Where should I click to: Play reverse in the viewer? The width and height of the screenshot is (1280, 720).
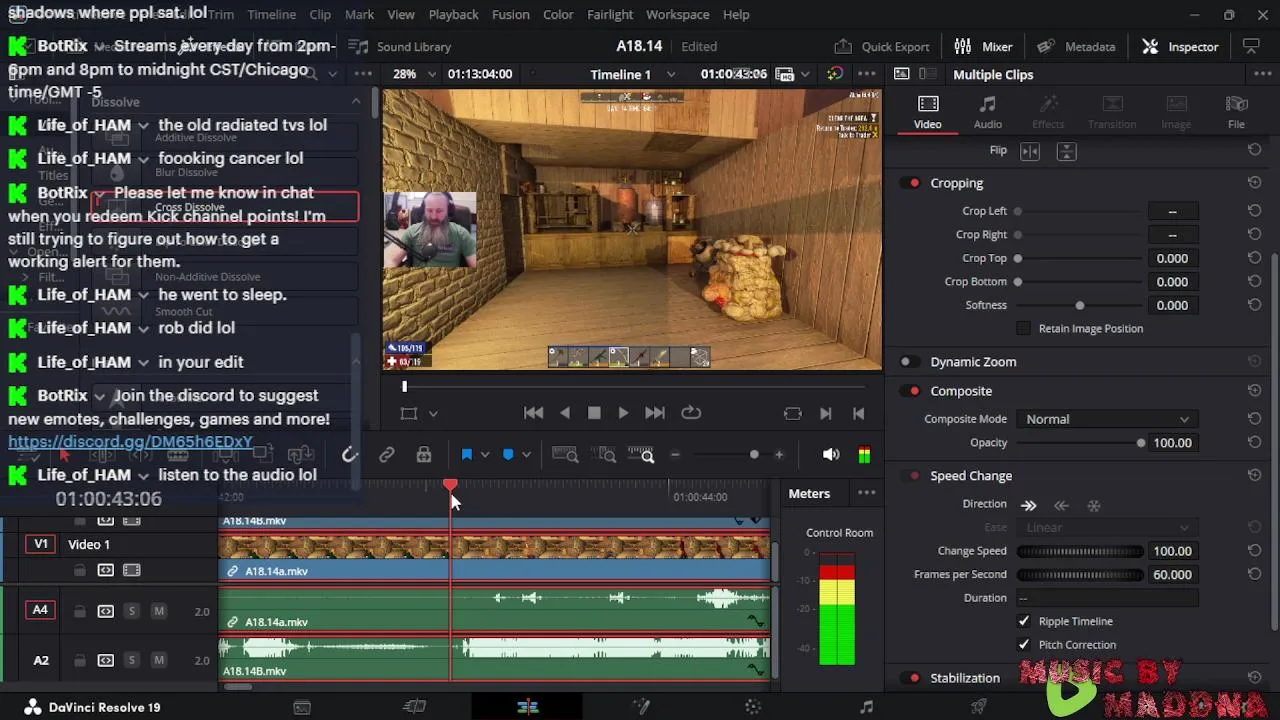coord(565,413)
